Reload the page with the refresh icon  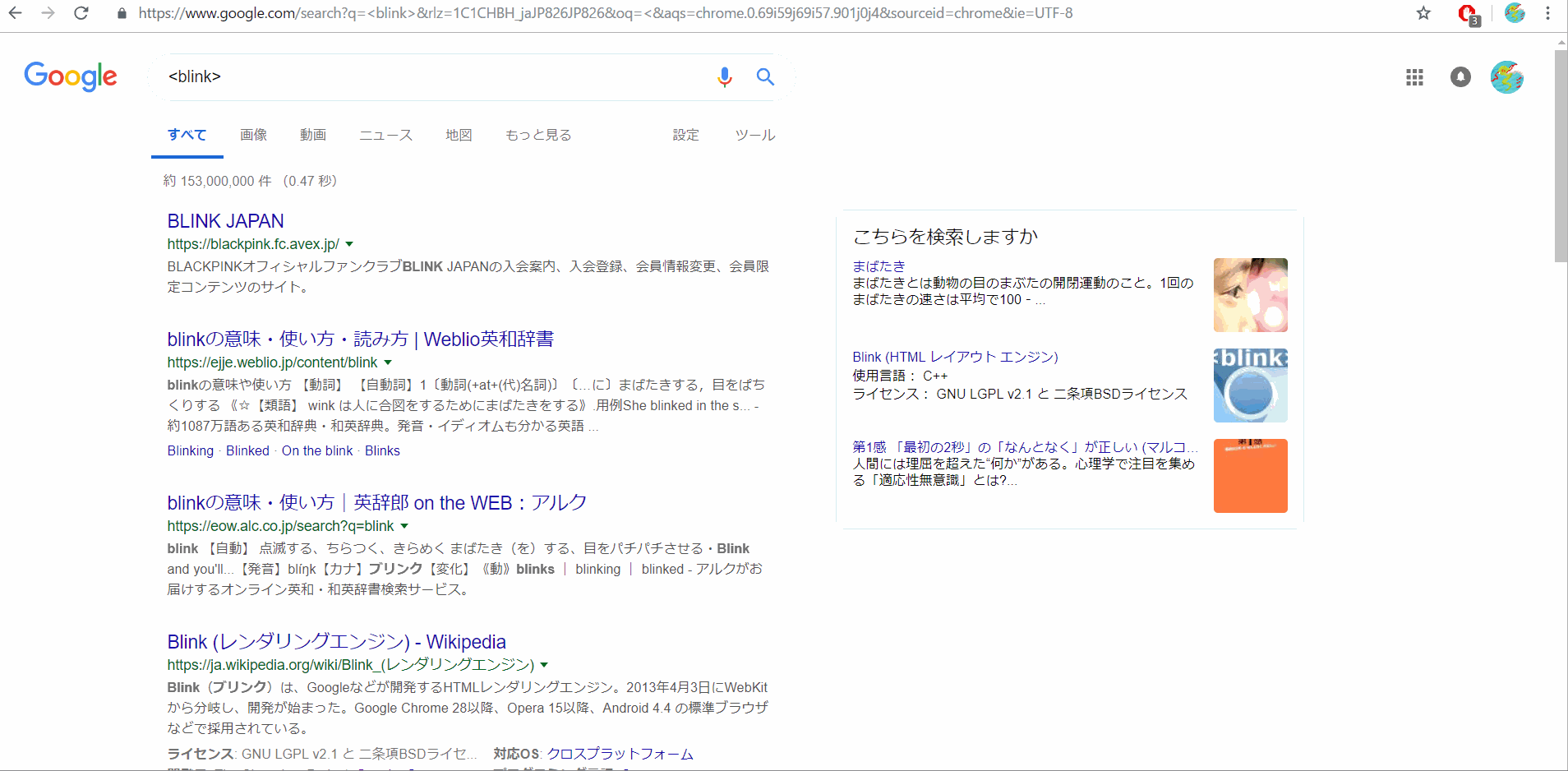pyautogui.click(x=81, y=13)
